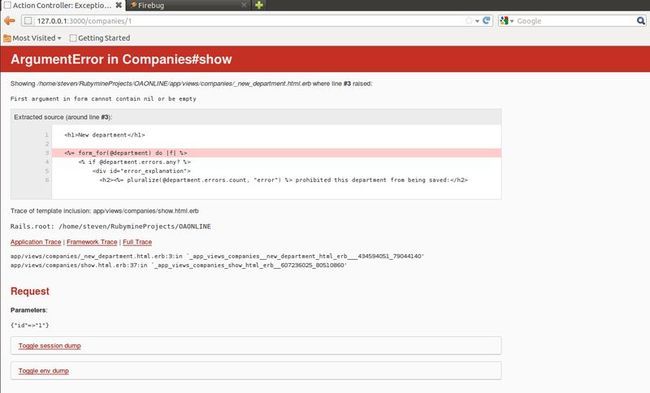Click the Rails.root path text

(111, 226)
